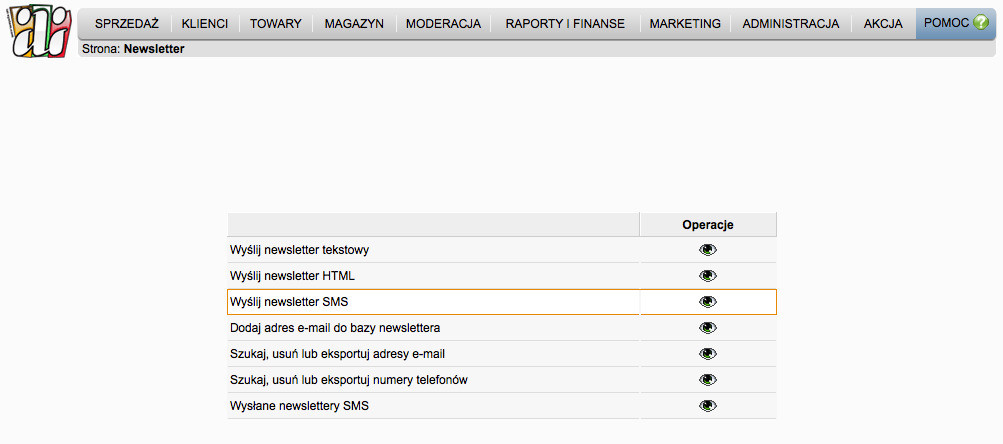Open the RAPORTY I FINANSE menu
Viewport: 1003px width, 444px height.
(x=565, y=24)
